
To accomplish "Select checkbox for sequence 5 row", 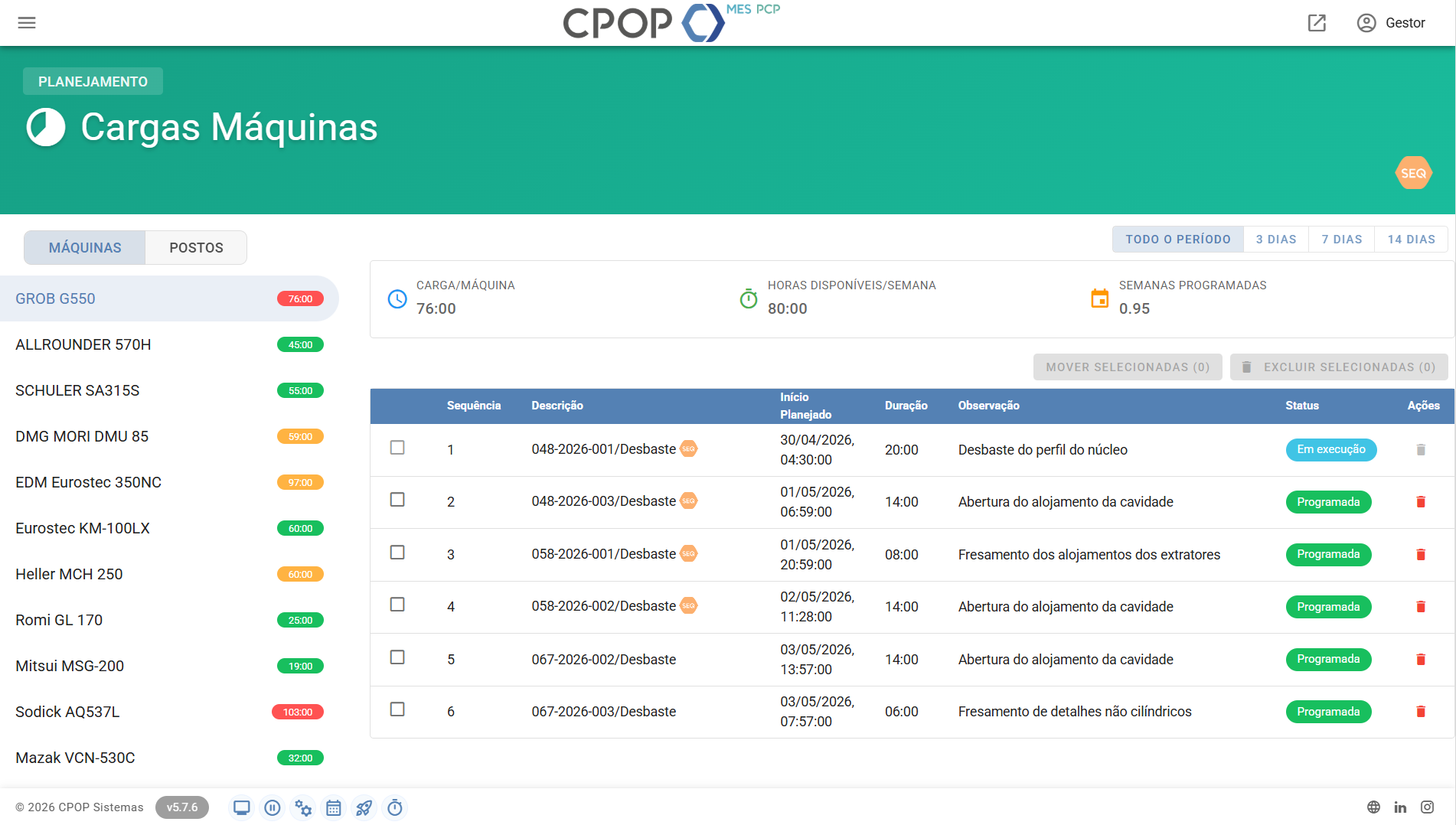I will 397,657.
